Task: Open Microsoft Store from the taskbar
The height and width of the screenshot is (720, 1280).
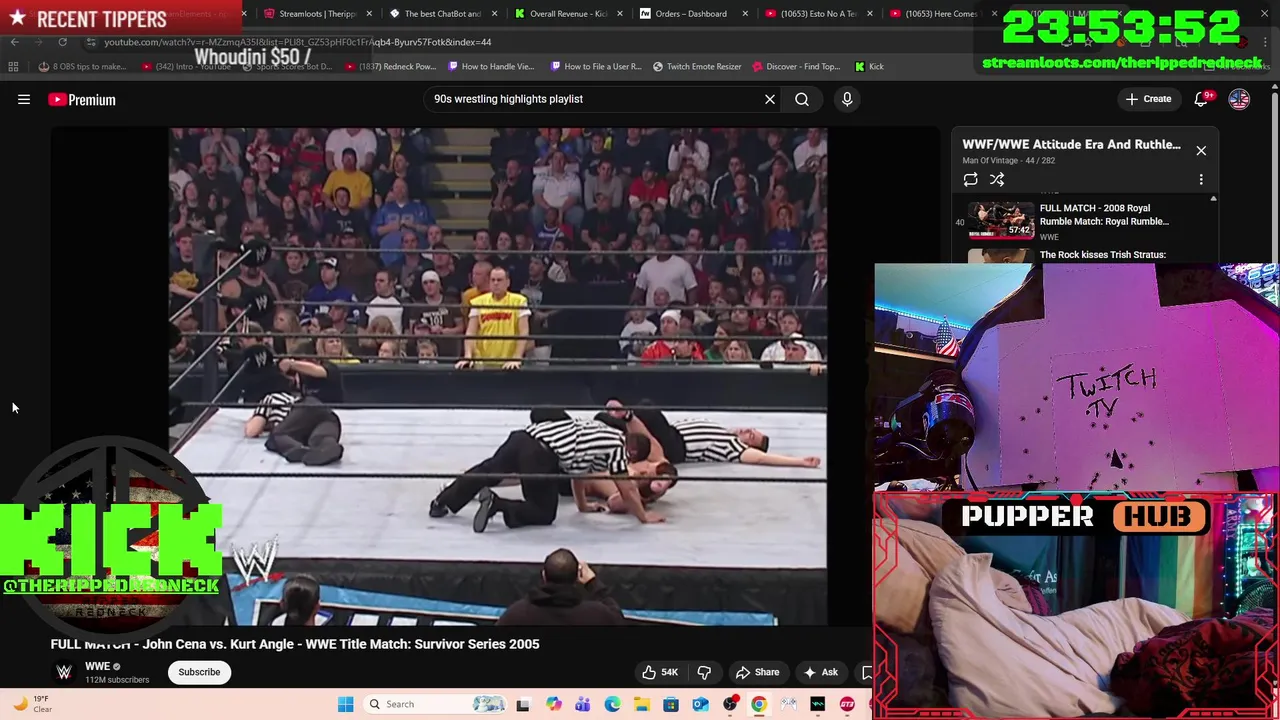Action: click(x=671, y=704)
